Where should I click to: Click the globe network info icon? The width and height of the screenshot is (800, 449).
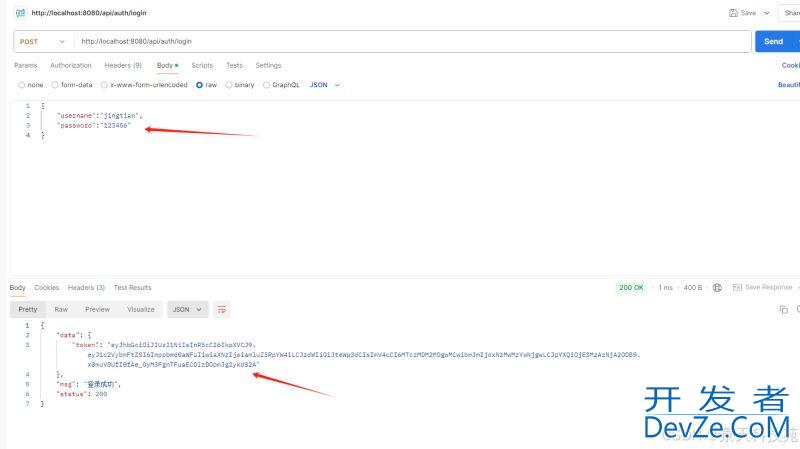[717, 288]
